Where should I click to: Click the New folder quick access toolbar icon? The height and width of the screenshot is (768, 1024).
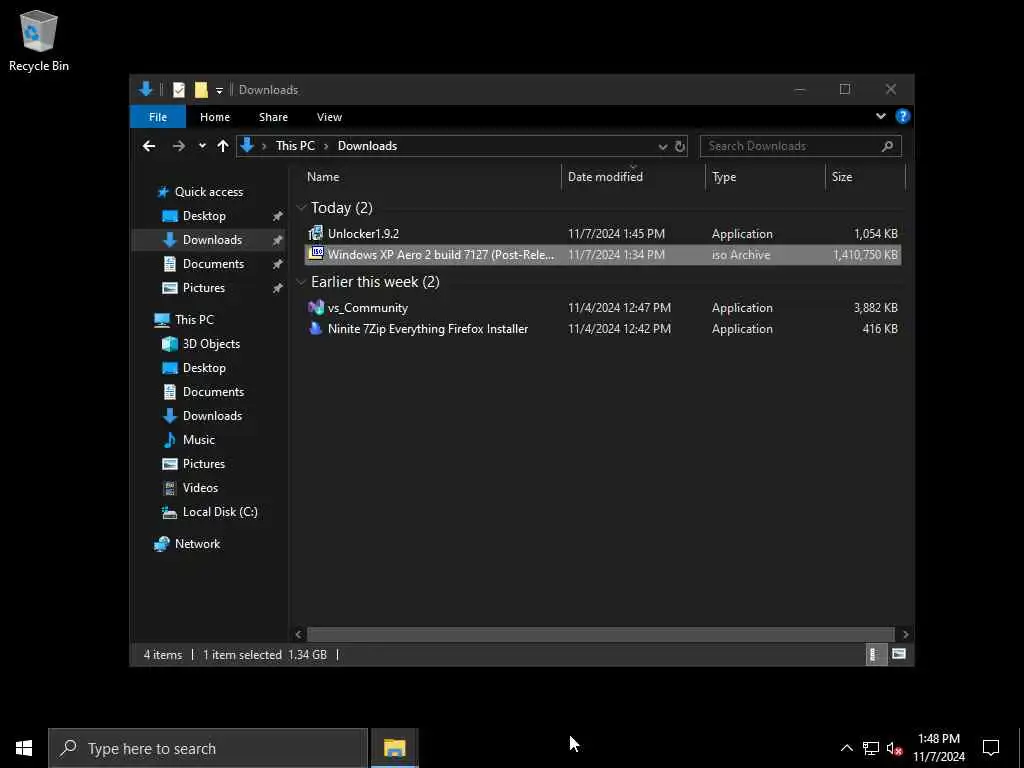pyautogui.click(x=201, y=89)
